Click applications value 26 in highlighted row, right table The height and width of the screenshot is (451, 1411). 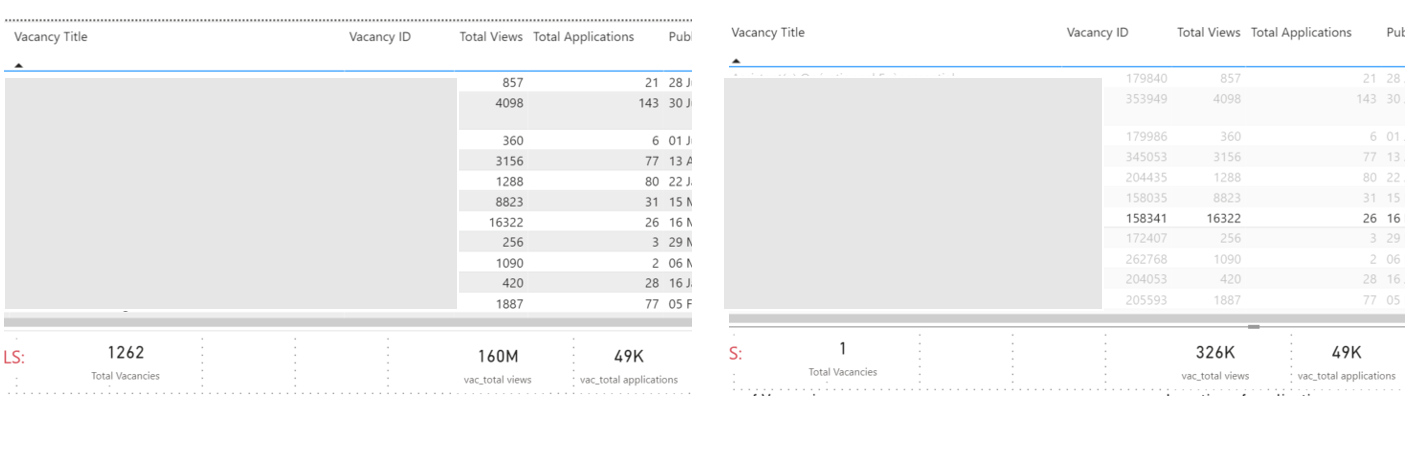coord(1369,218)
